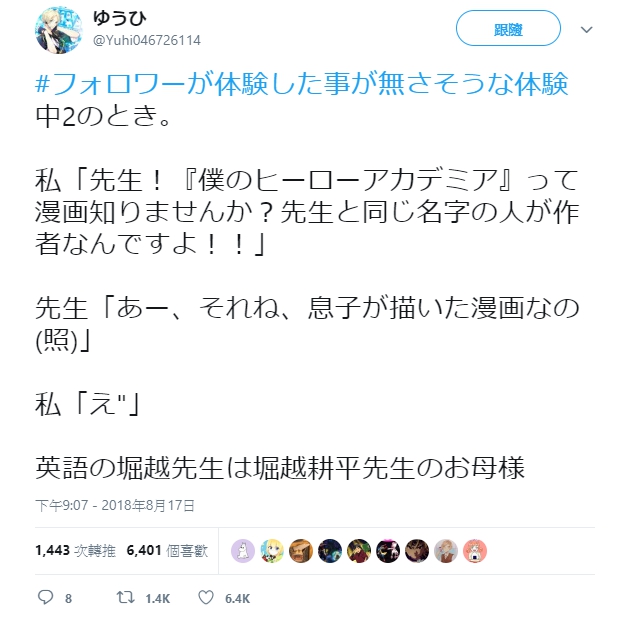Like the tweet with the heart icon
This screenshot has width=628, height=622.
pyautogui.click(x=206, y=597)
